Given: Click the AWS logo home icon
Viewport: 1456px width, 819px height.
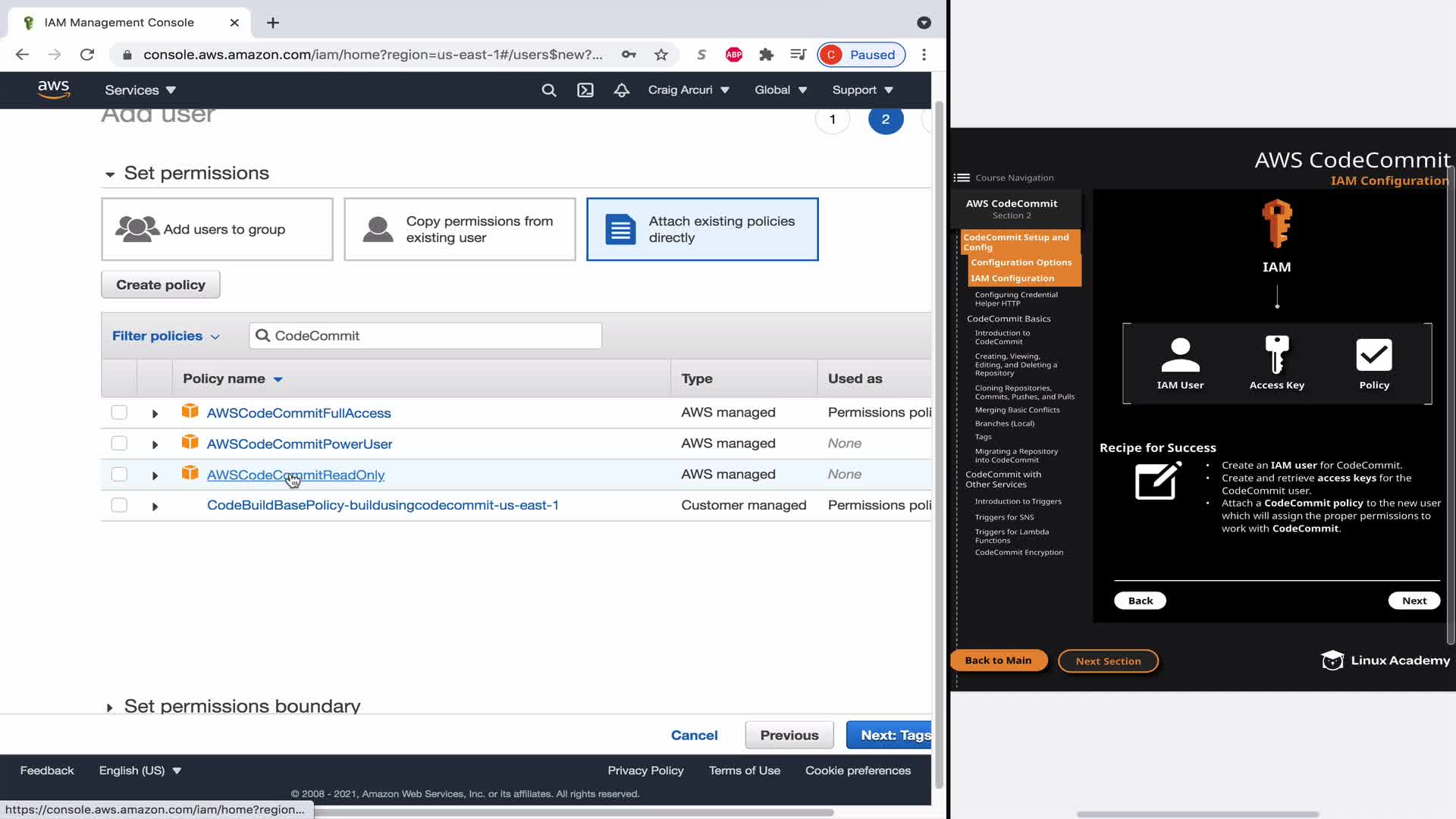Looking at the screenshot, I should 54,89.
